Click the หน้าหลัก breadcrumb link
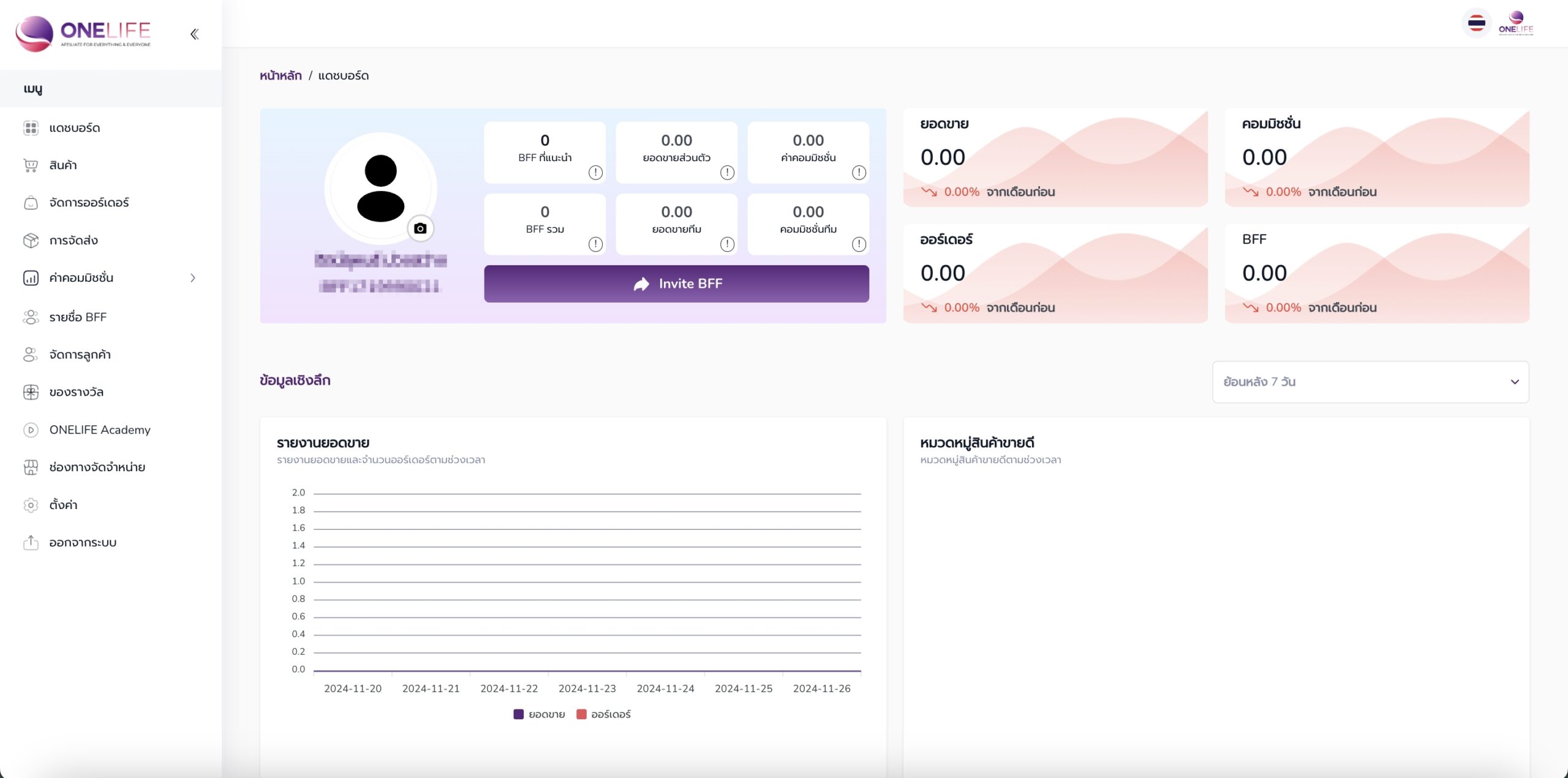 coord(281,75)
